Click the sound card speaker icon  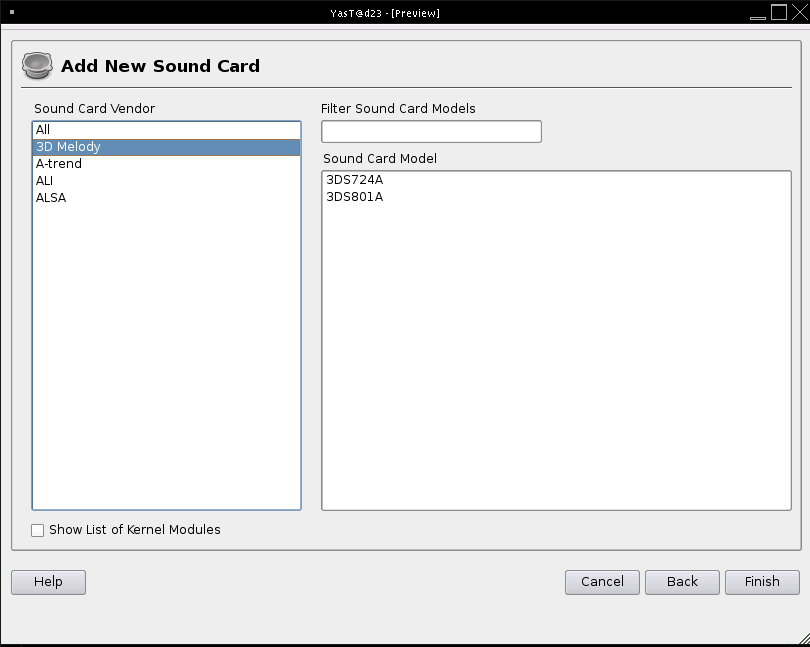pos(37,66)
